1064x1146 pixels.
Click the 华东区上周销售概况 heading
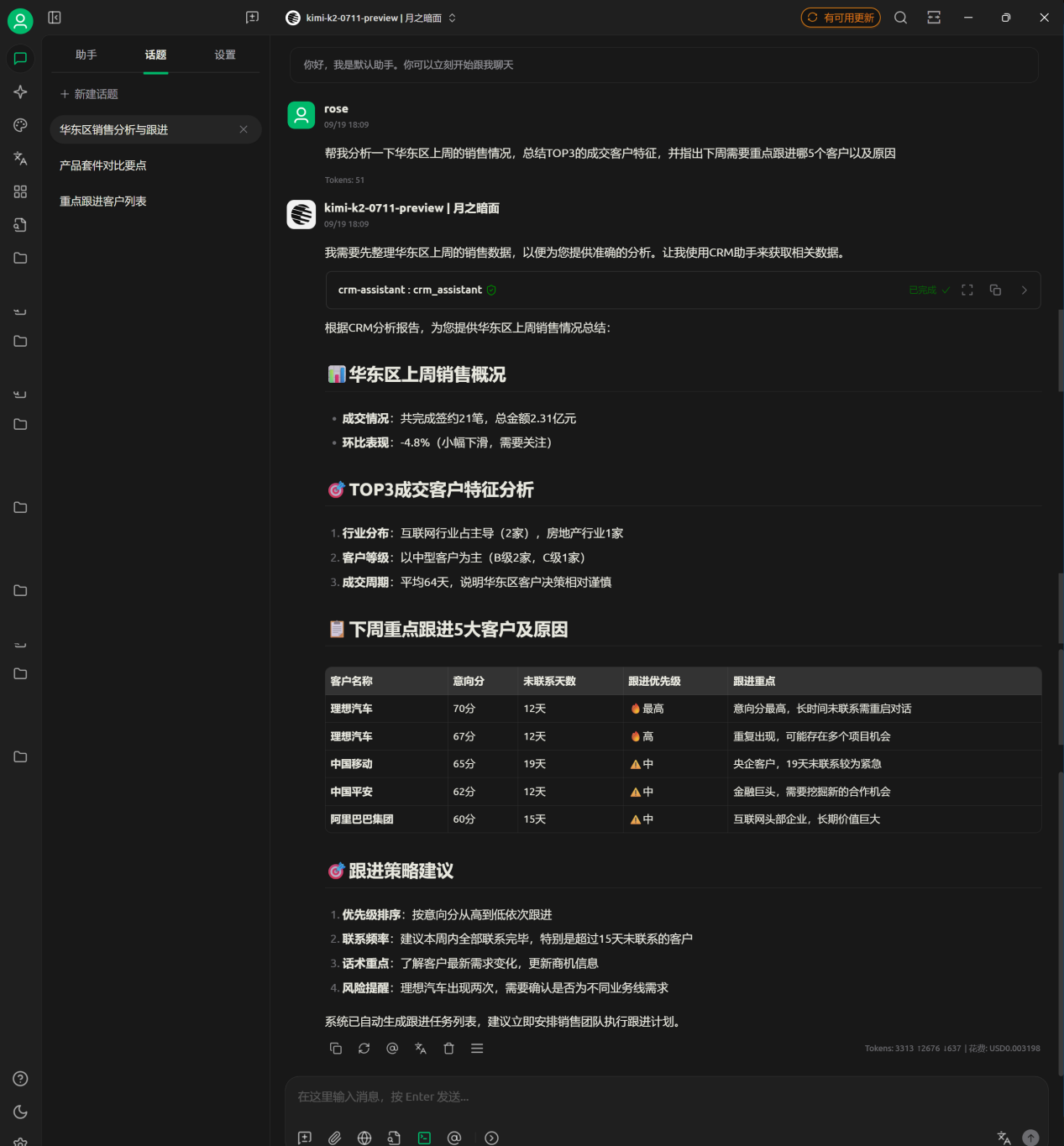coord(427,374)
